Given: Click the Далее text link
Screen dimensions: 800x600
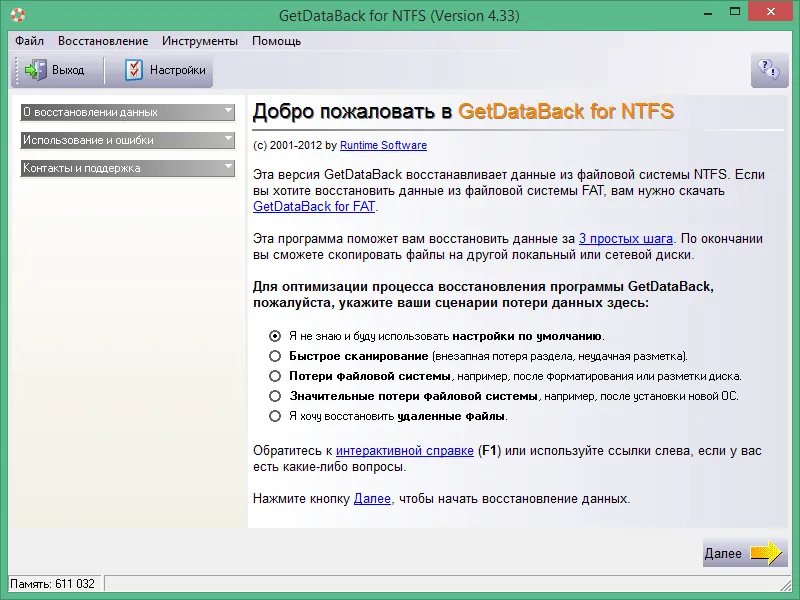Looking at the screenshot, I should click(372, 499).
